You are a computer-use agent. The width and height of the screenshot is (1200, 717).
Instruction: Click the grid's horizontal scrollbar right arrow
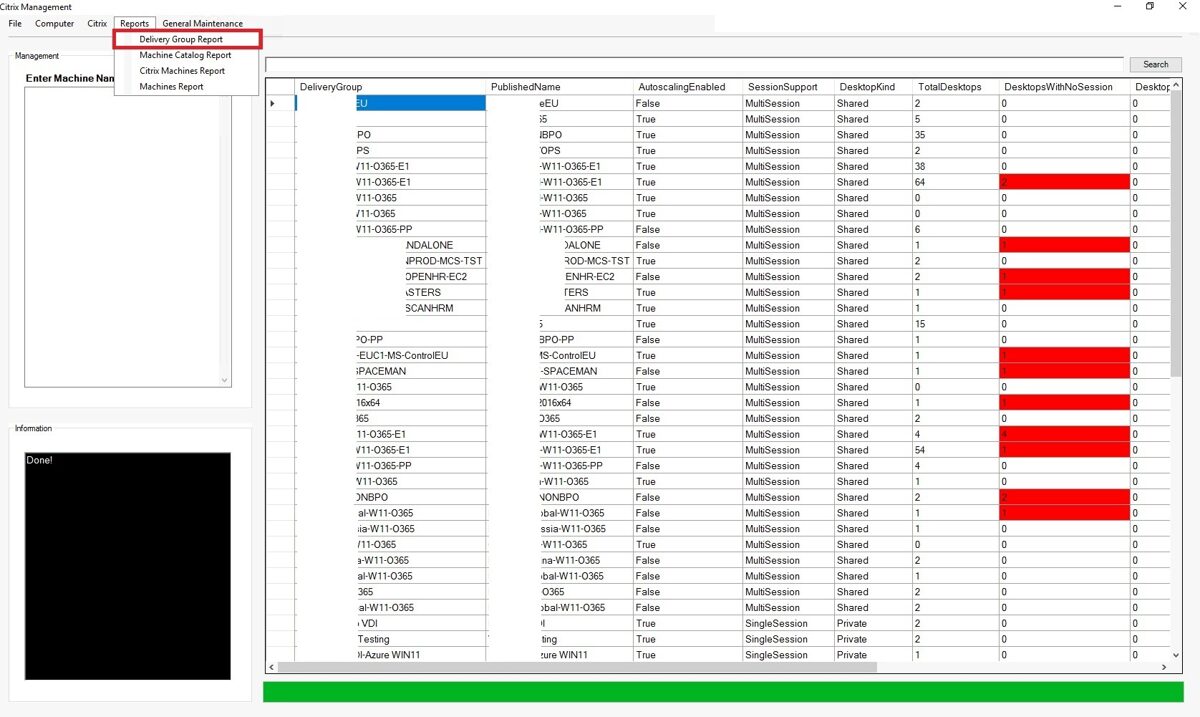pyautogui.click(x=1163, y=667)
